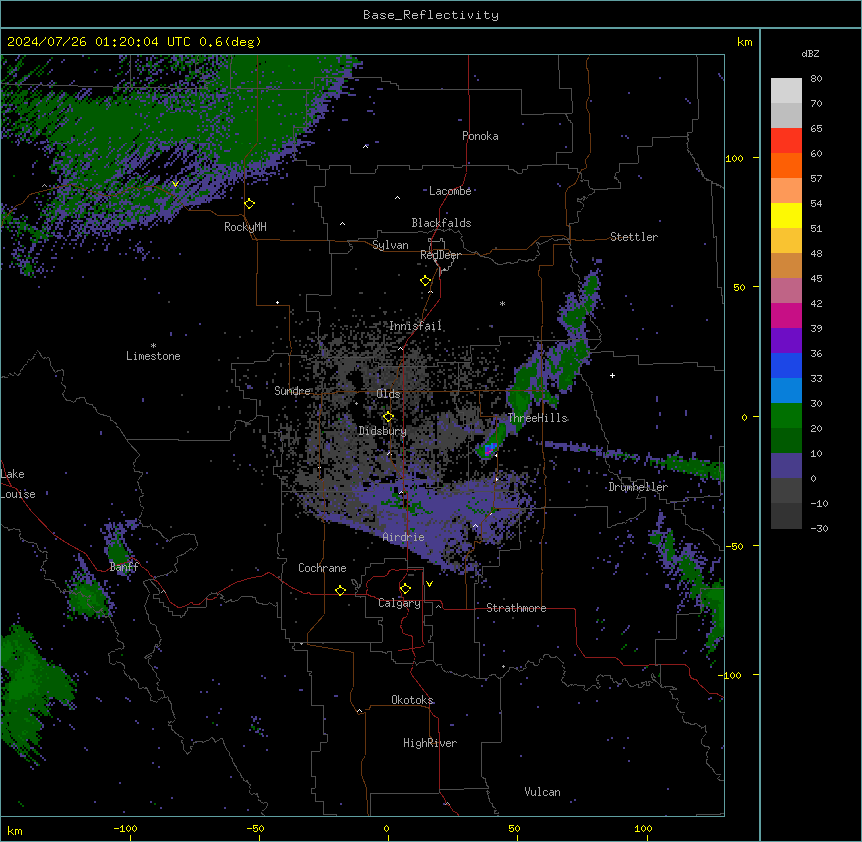Pick the yellow 51-54 dBZ legend swatch
The image size is (862, 842).
coord(786,216)
